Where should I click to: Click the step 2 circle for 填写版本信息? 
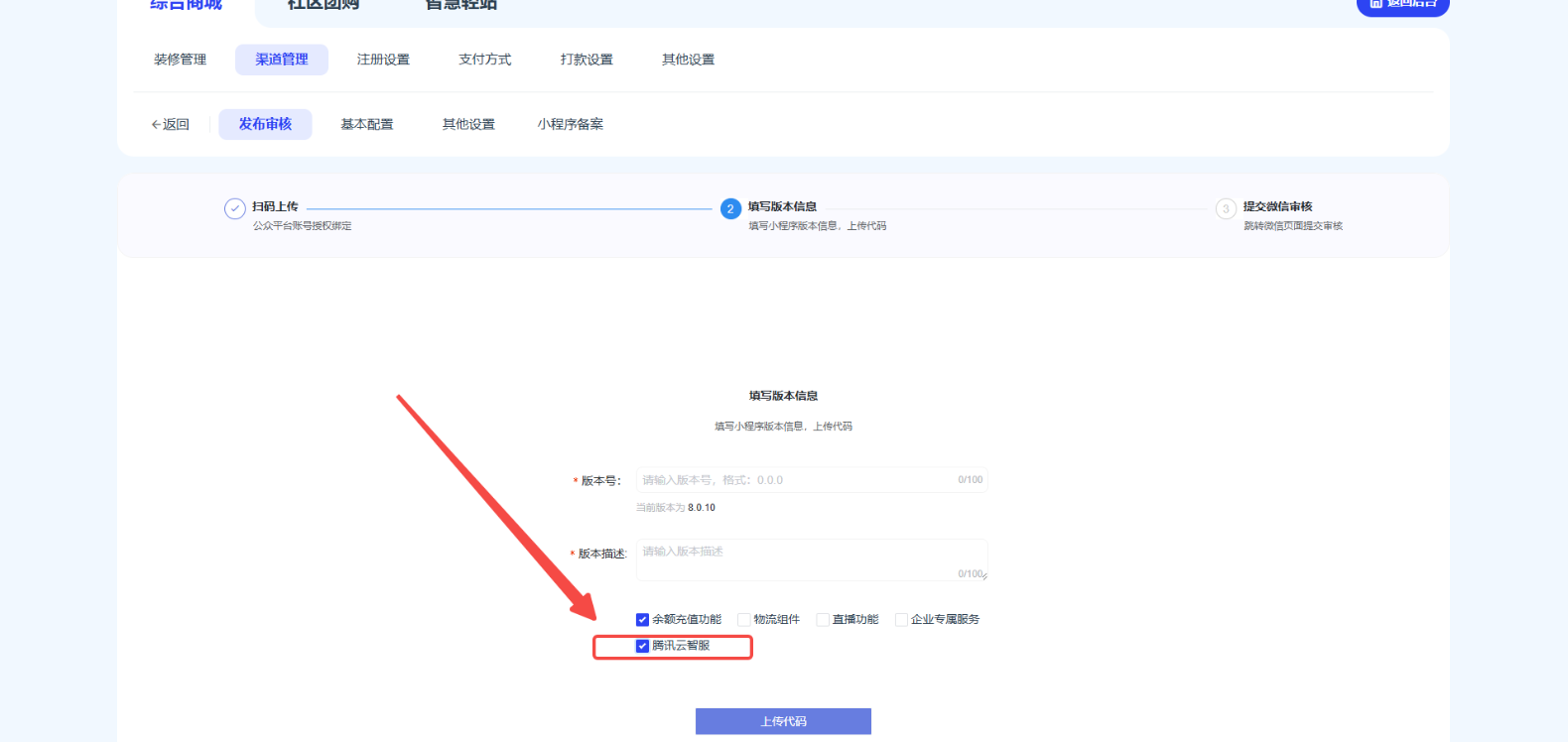730,208
